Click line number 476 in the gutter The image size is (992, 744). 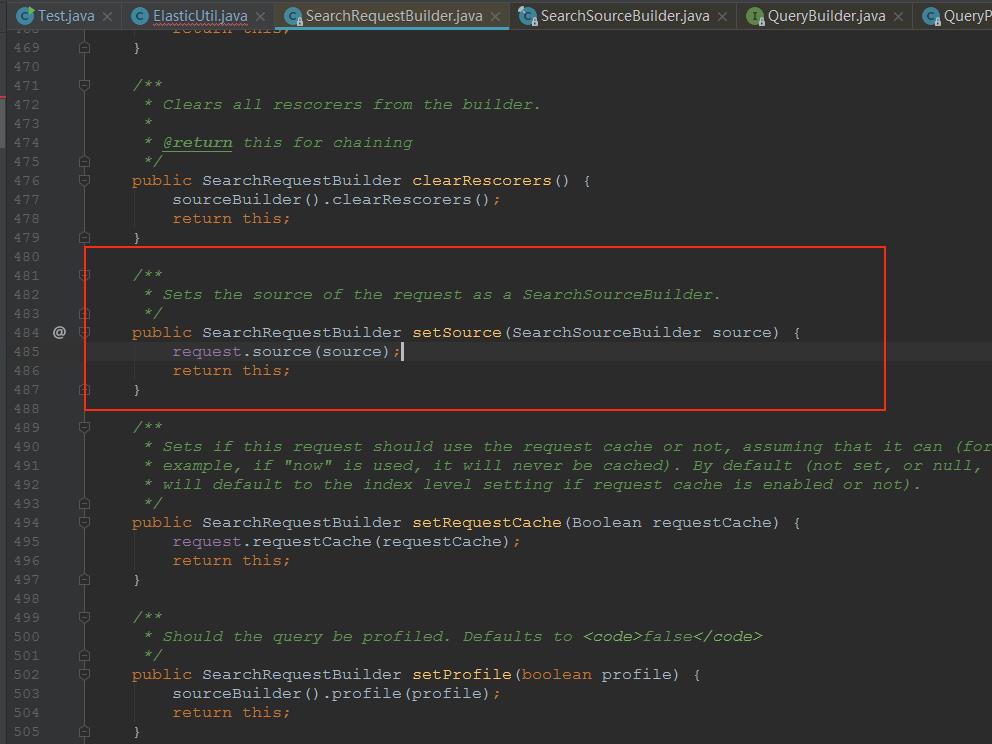pos(27,181)
